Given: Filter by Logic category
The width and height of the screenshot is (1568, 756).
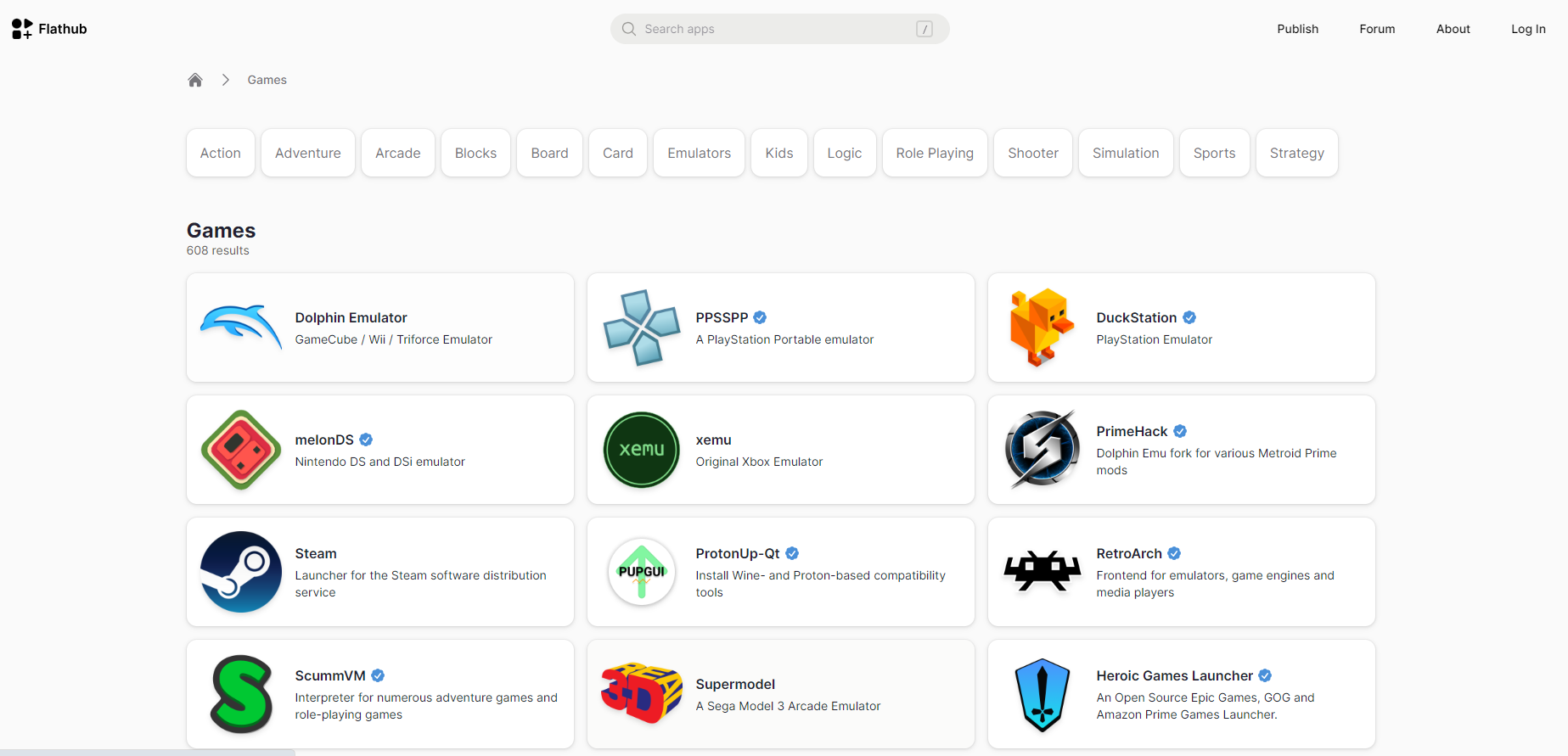Looking at the screenshot, I should [x=845, y=153].
